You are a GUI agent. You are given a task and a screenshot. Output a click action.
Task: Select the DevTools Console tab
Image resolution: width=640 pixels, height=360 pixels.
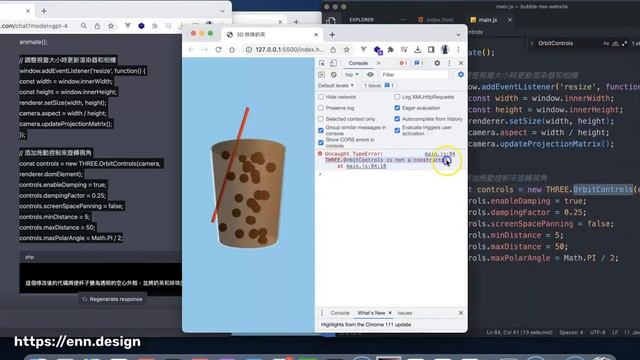[358, 63]
